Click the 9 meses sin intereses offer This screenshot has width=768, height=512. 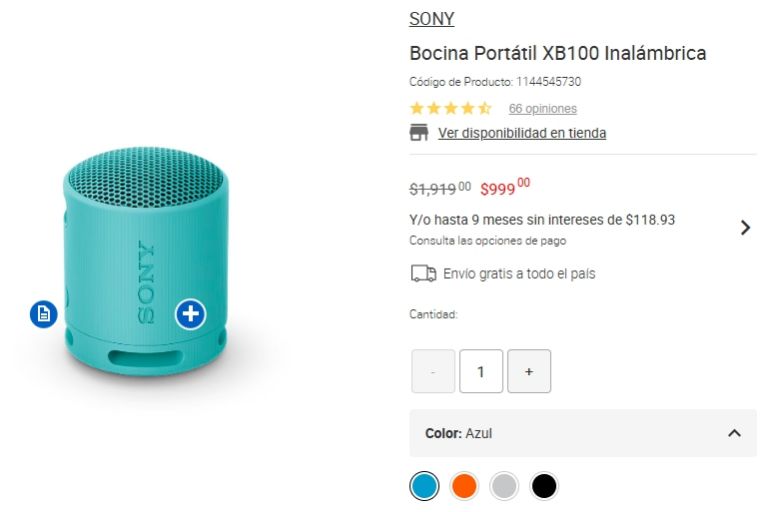pyautogui.click(x=542, y=220)
